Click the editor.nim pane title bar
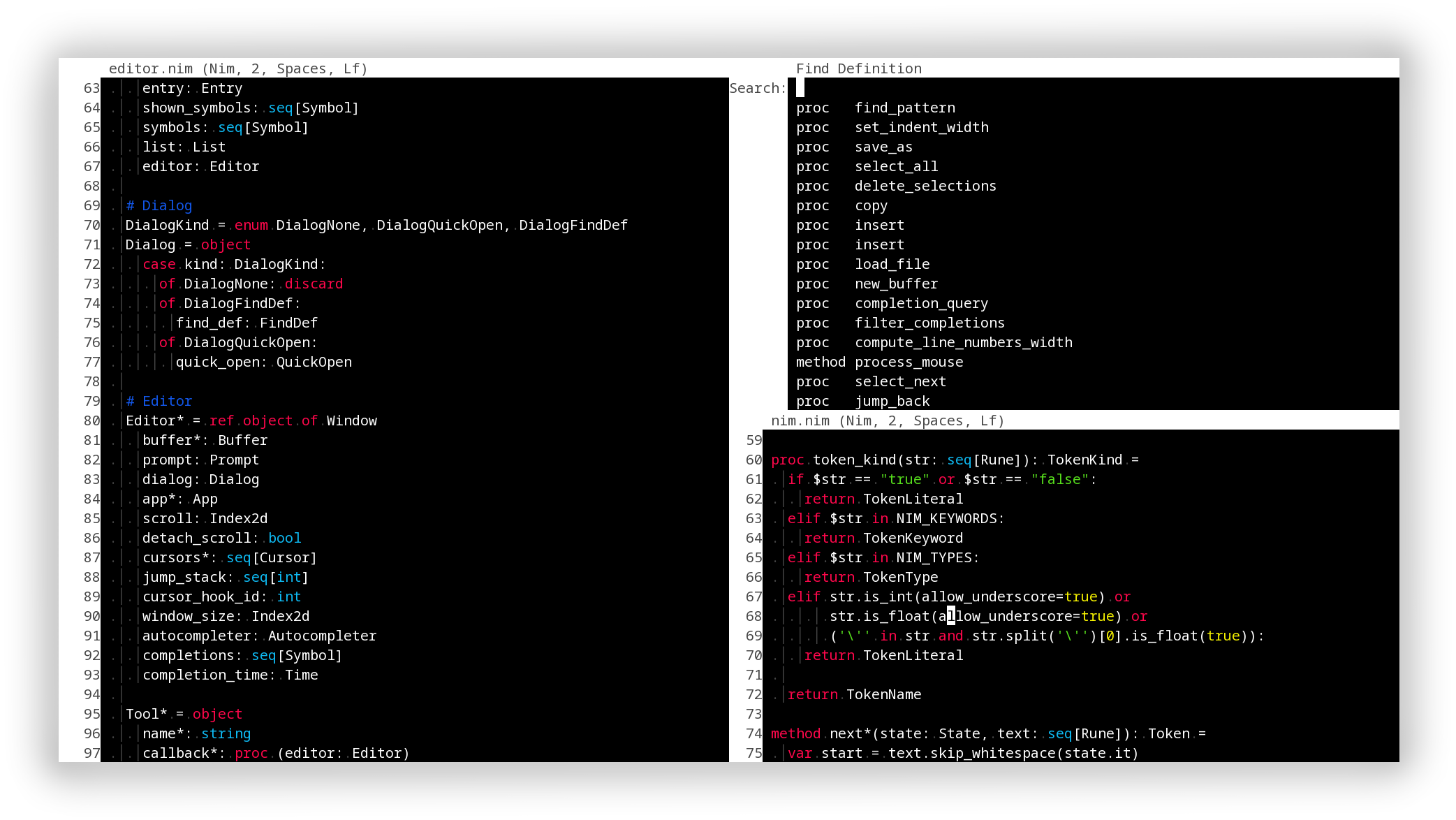This screenshot has height=820, width=1456. click(x=237, y=68)
